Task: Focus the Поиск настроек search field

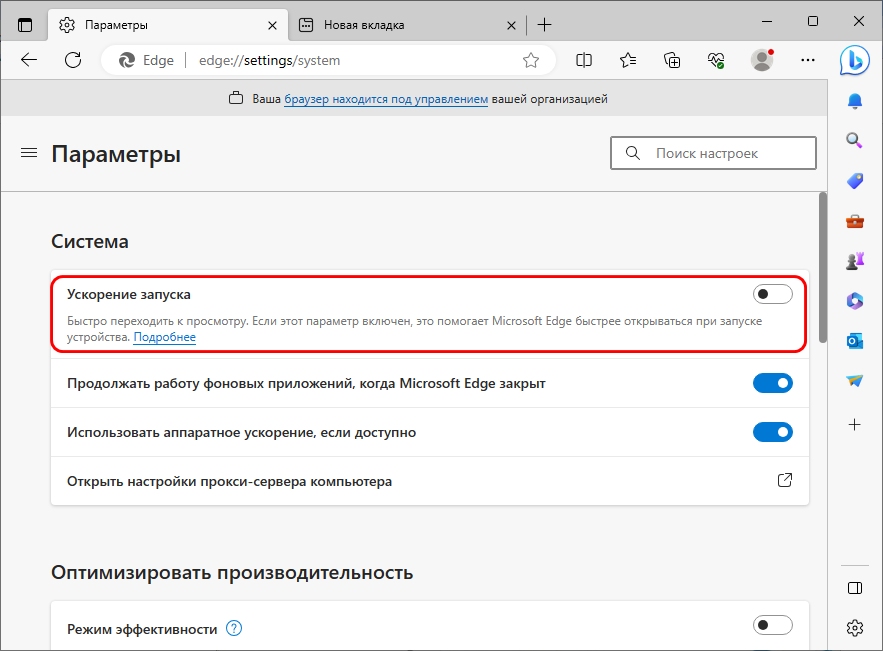Action: click(x=713, y=153)
